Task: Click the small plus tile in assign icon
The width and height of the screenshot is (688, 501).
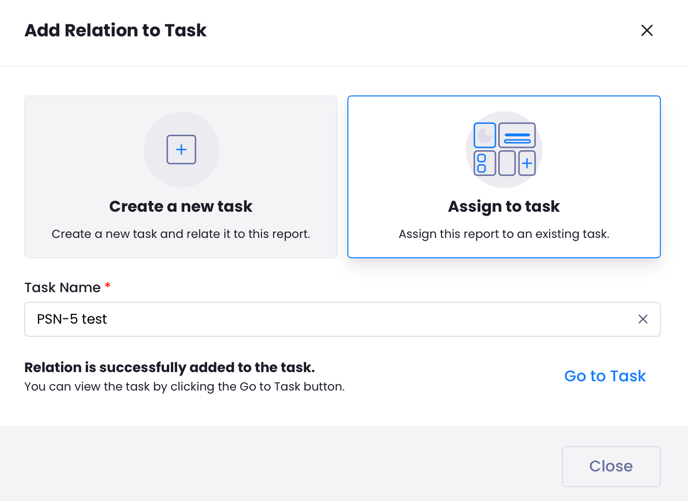Action: tap(527, 163)
